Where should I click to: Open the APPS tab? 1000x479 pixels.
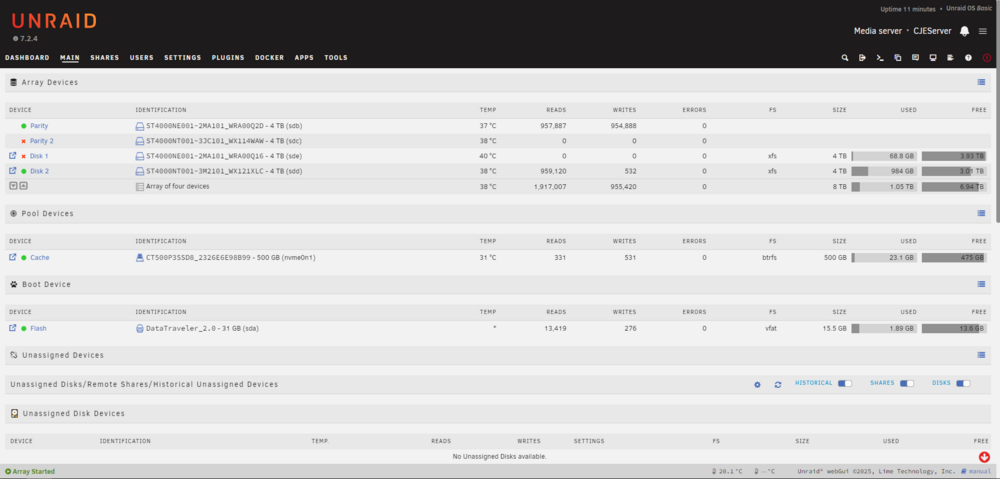[x=304, y=57]
